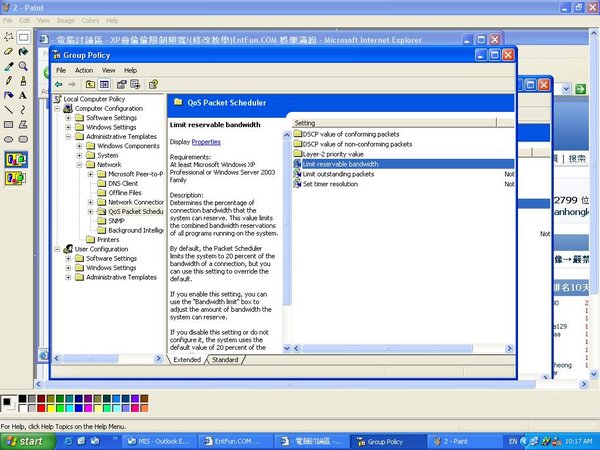Click the Forward arrow in Group Policy toolbar
This screenshot has width=600, height=450.
[x=72, y=84]
